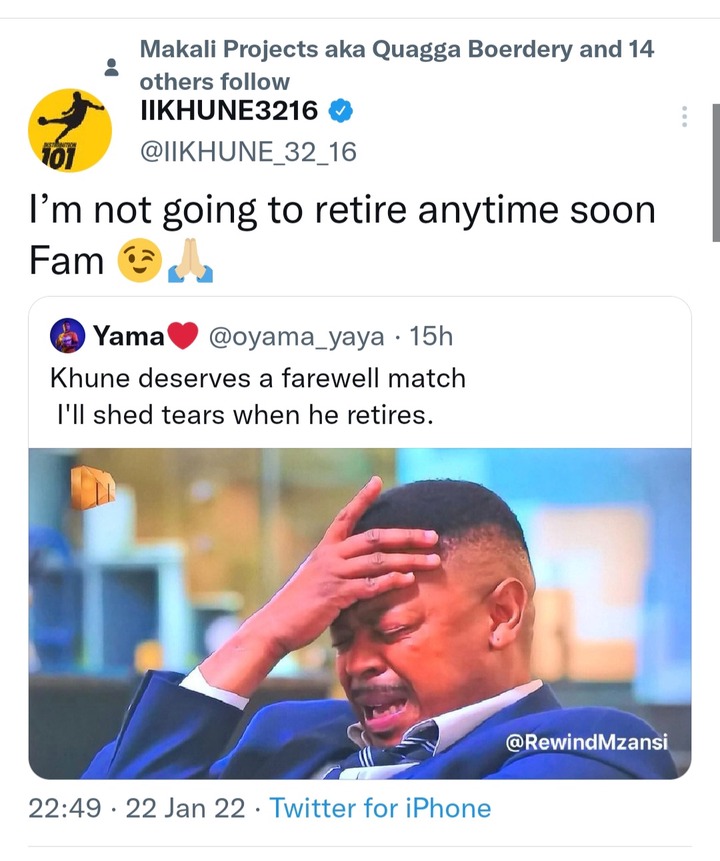Open Yama's small profile avatar

pos(68,336)
